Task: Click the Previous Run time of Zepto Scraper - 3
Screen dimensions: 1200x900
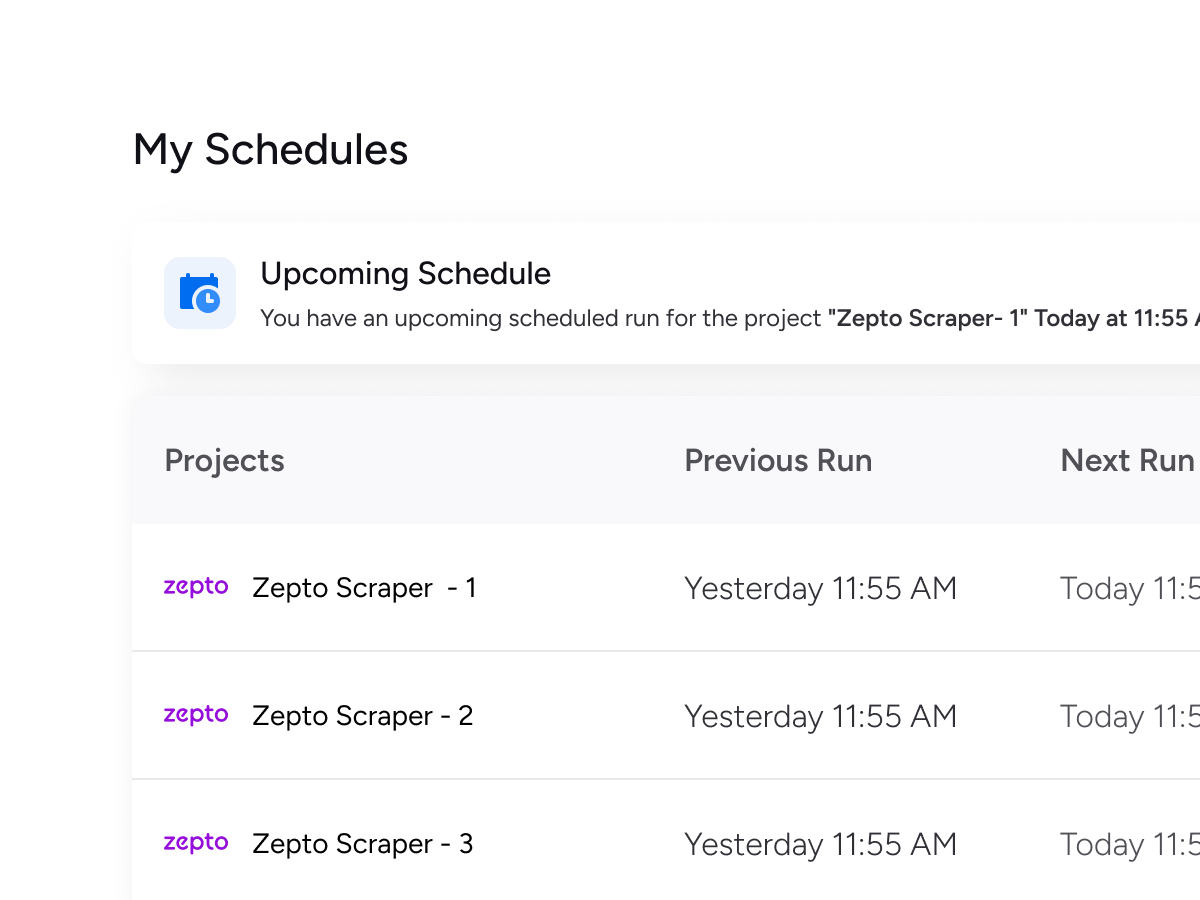Action: 820,844
